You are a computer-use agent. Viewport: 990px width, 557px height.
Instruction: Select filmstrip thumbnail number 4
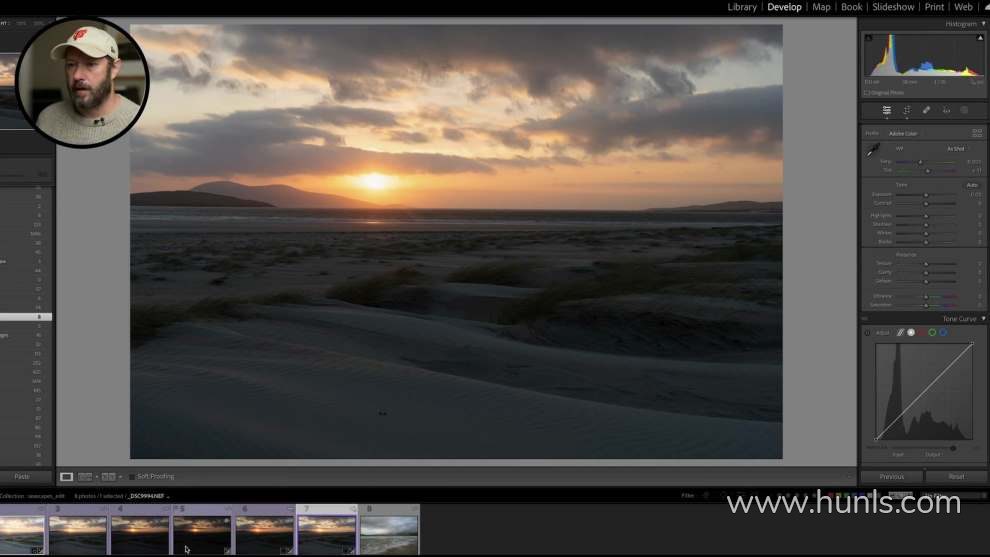pos(140,534)
